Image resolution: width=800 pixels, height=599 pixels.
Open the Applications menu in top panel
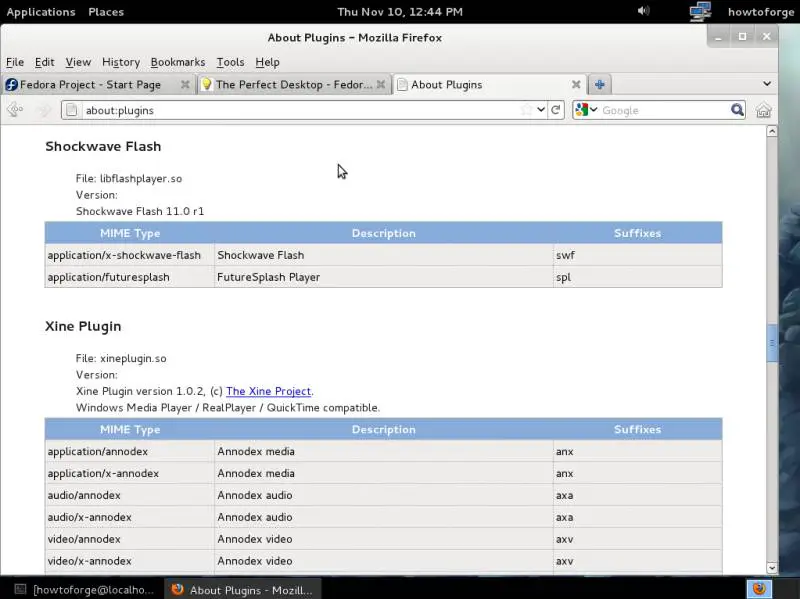pos(41,12)
